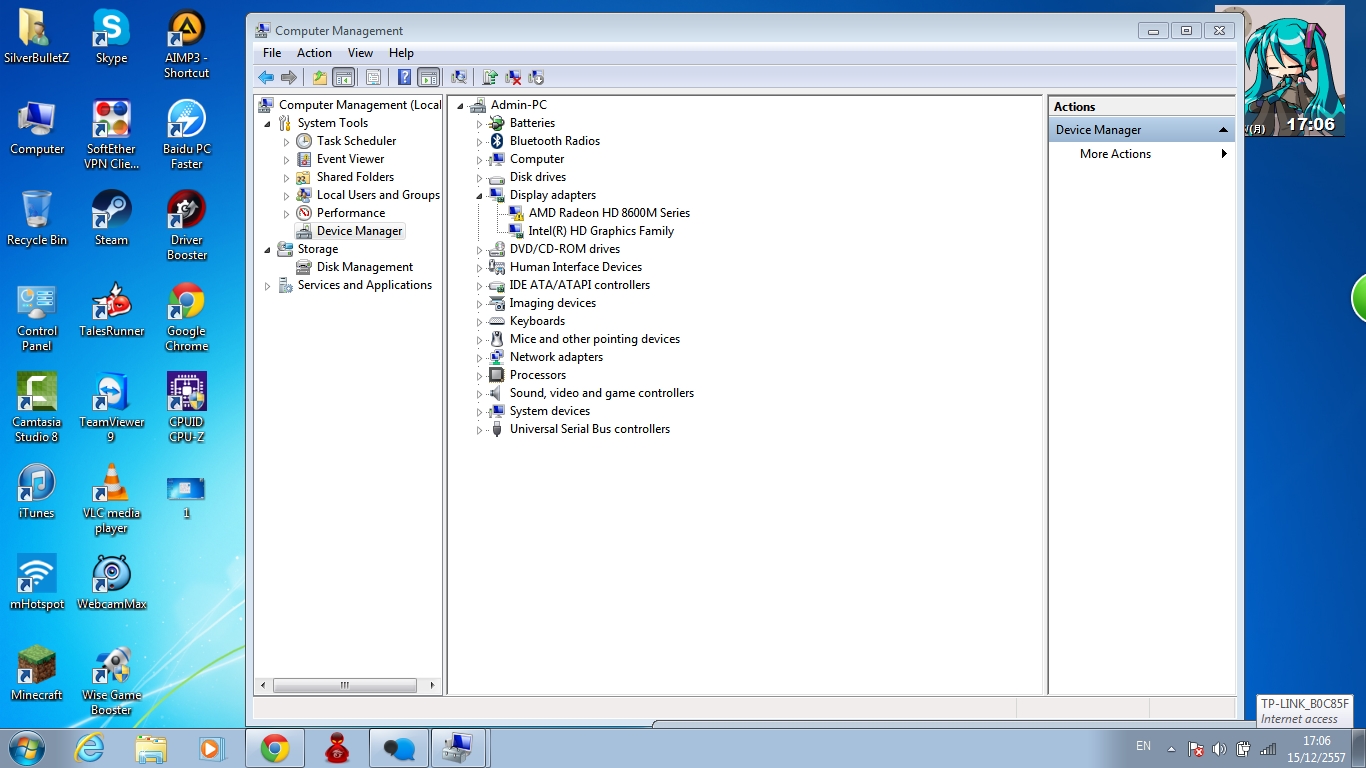Select the TeamViewer 9 desktop icon

111,407
